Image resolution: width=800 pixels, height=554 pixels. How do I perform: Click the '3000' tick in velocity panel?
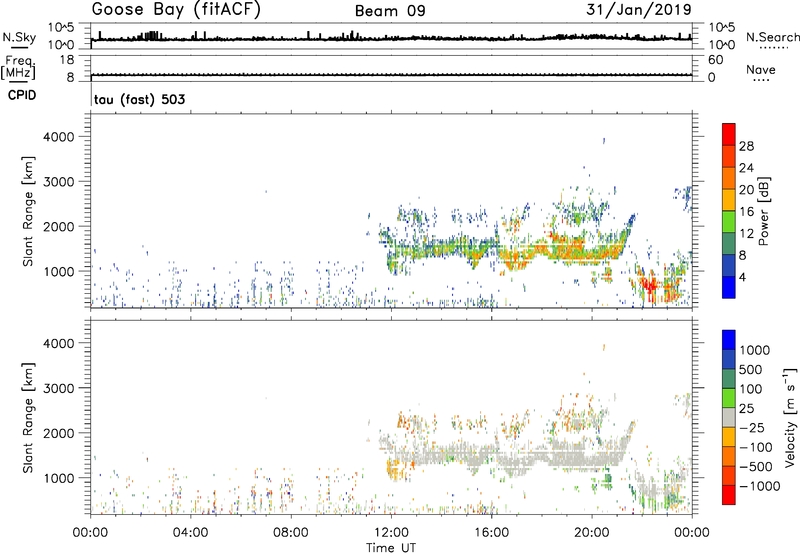point(58,388)
